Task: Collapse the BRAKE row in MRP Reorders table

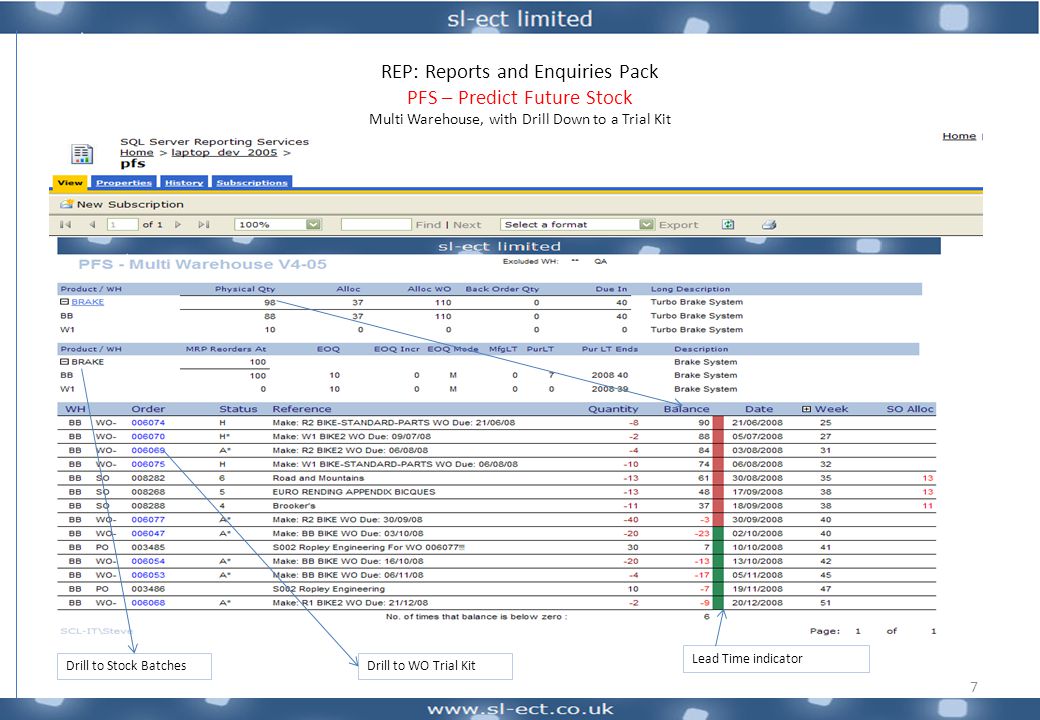Action: 64,362
